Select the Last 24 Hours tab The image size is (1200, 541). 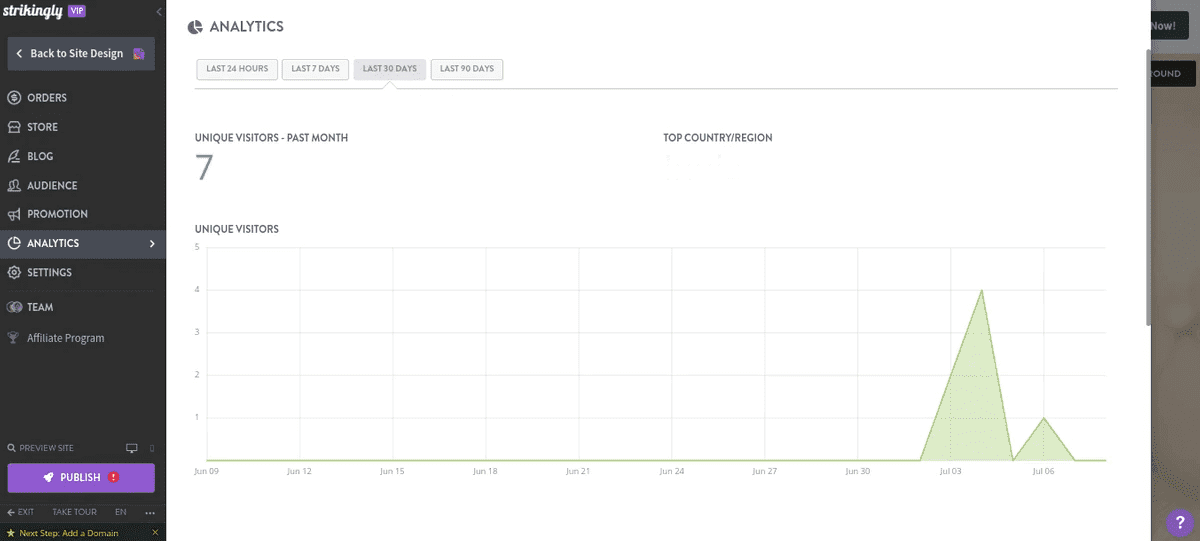coord(237,69)
